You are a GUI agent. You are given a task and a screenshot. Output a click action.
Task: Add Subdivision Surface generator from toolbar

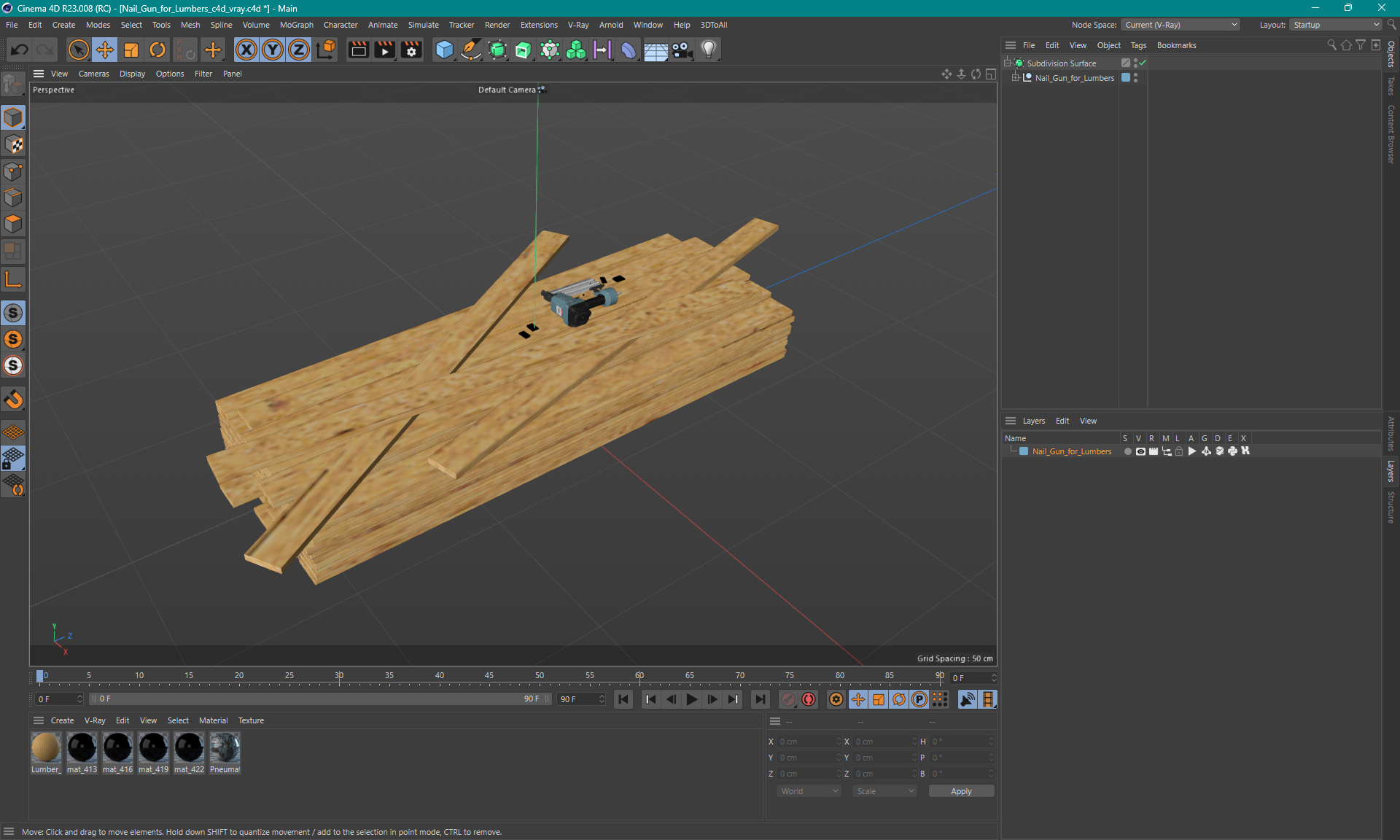pos(497,50)
